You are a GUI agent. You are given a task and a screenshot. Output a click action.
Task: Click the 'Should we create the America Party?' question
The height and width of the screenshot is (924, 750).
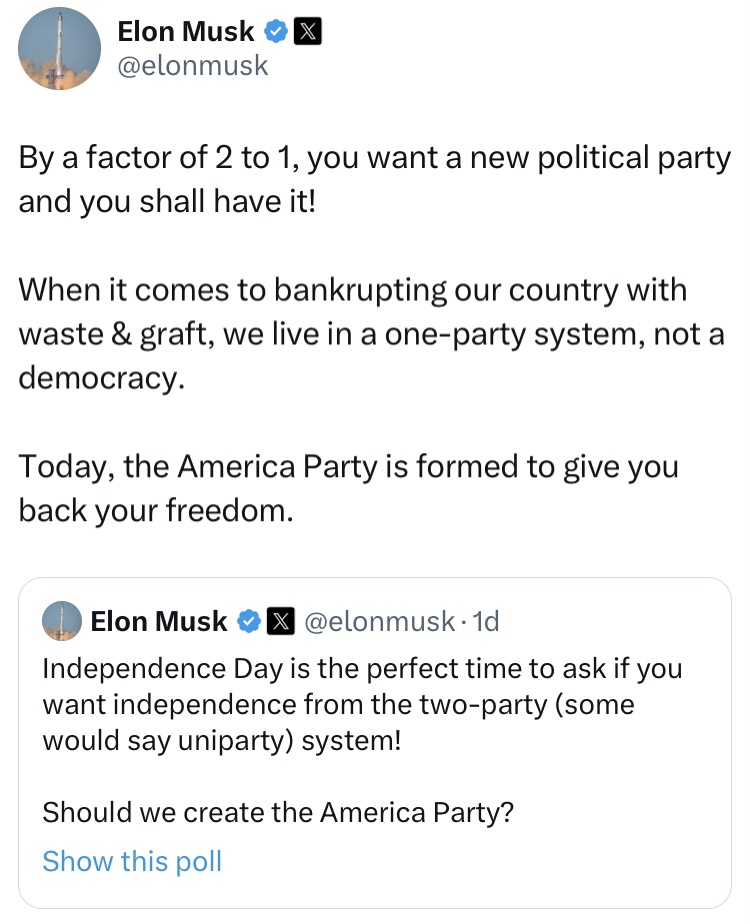(278, 813)
